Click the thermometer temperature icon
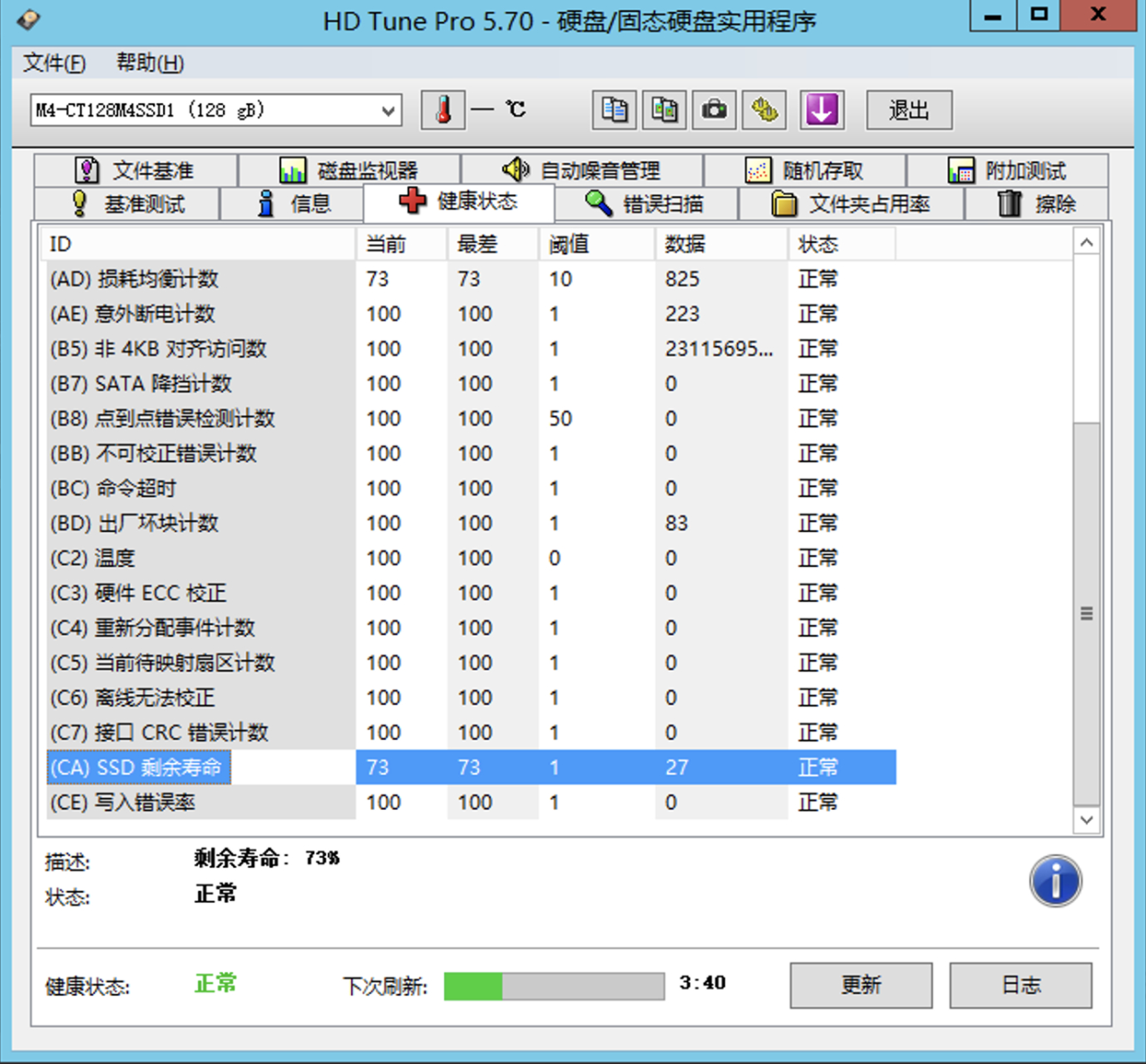 click(442, 110)
